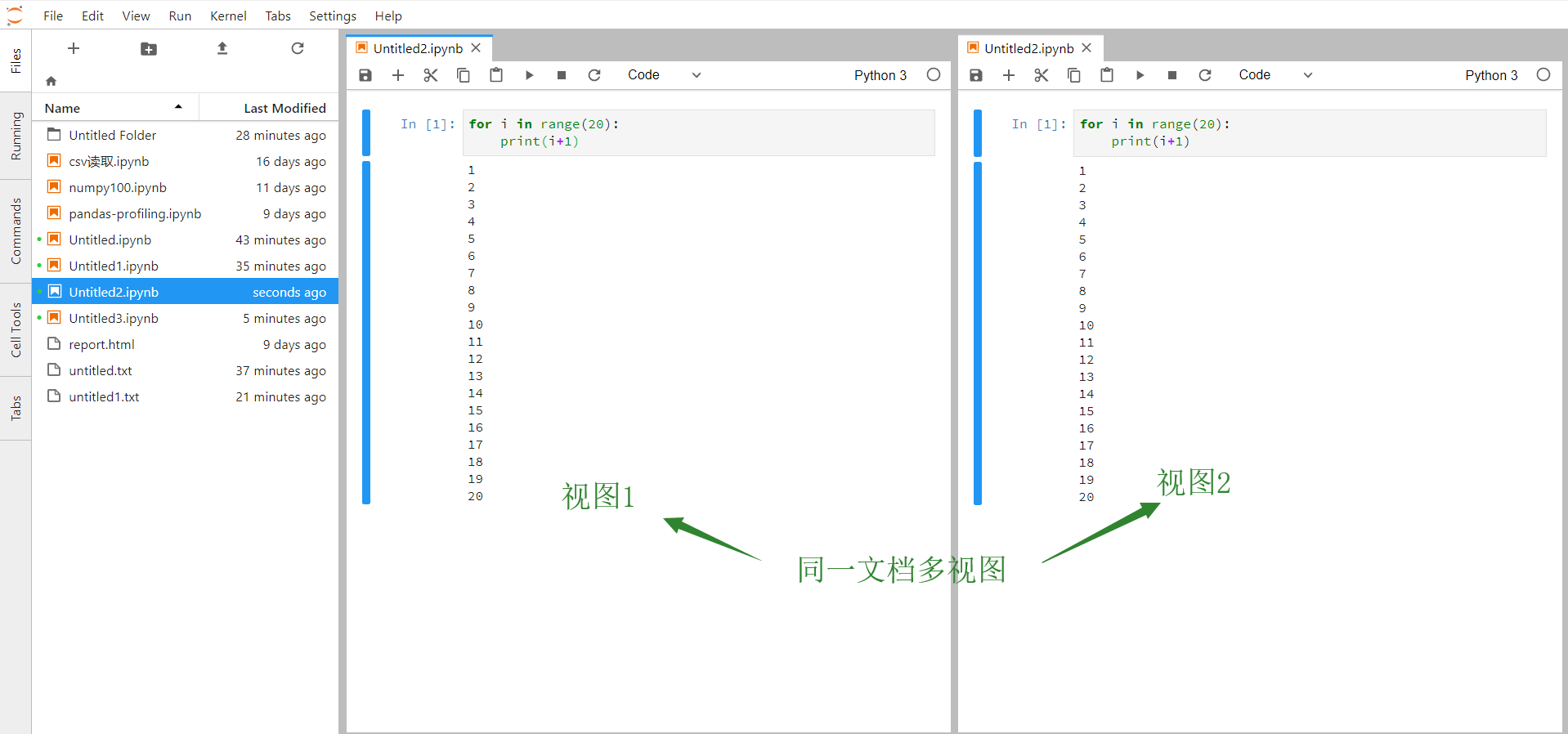This screenshot has height=734, width=1568.
Task: Collapse the input cell of right notebook
Action: click(x=978, y=133)
